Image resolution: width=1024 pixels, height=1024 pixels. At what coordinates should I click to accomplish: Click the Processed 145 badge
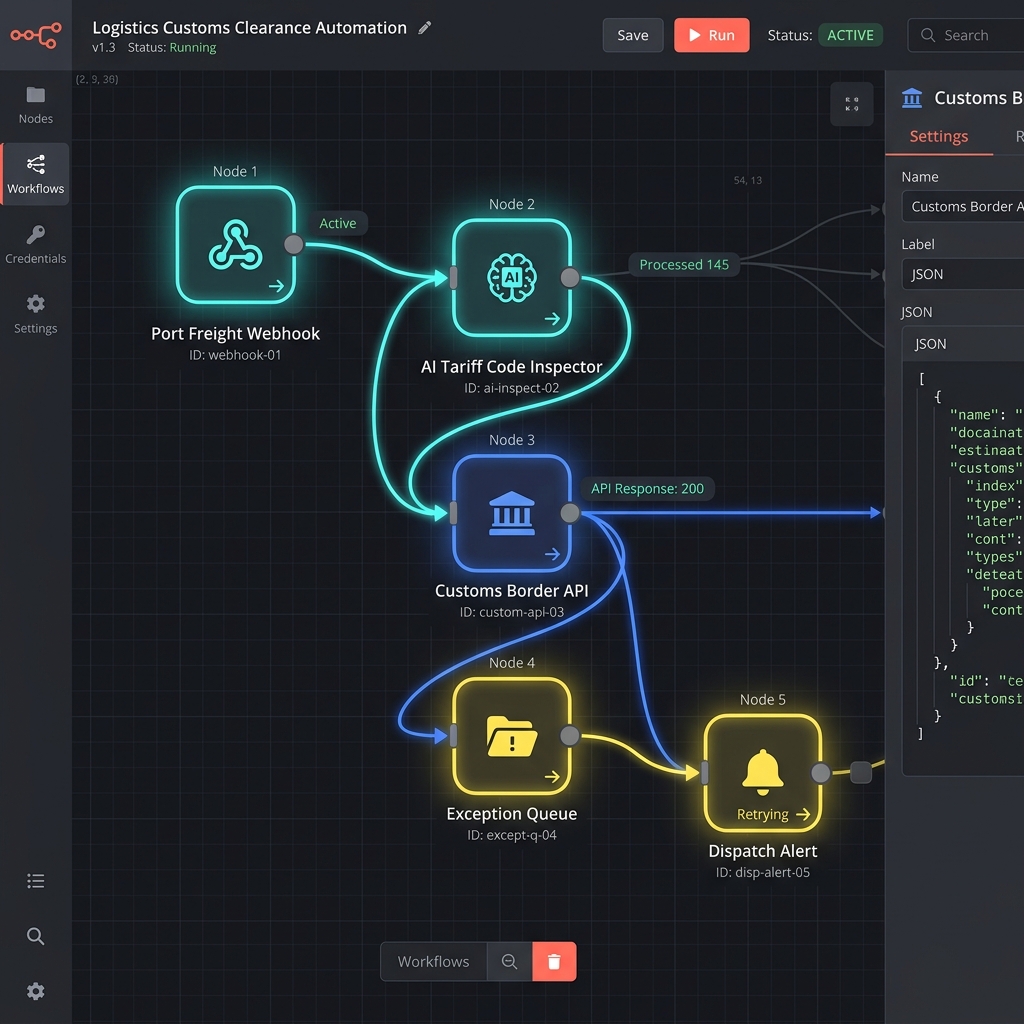click(x=684, y=264)
